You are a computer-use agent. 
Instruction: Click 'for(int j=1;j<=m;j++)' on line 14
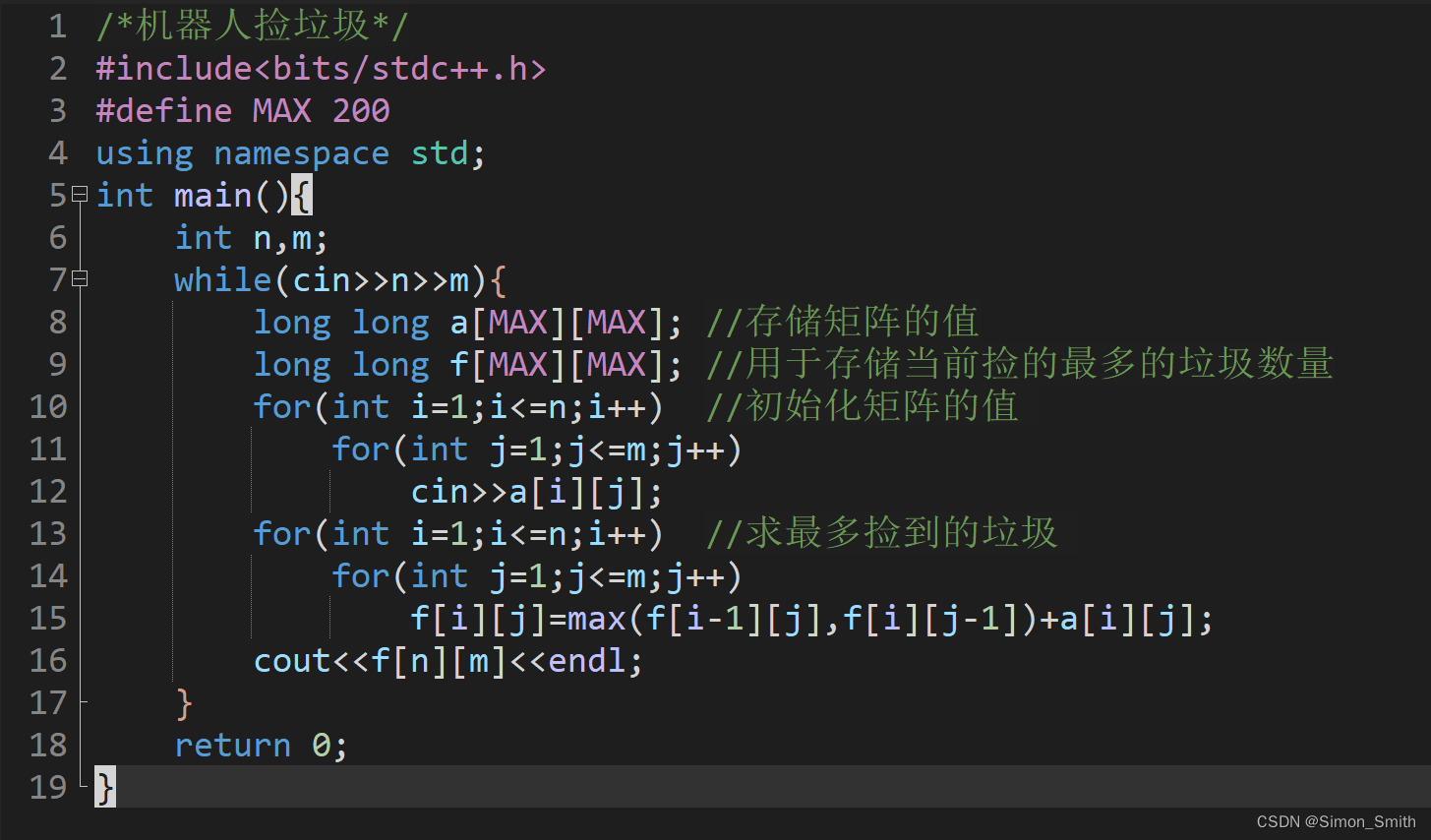pyautogui.click(x=538, y=576)
